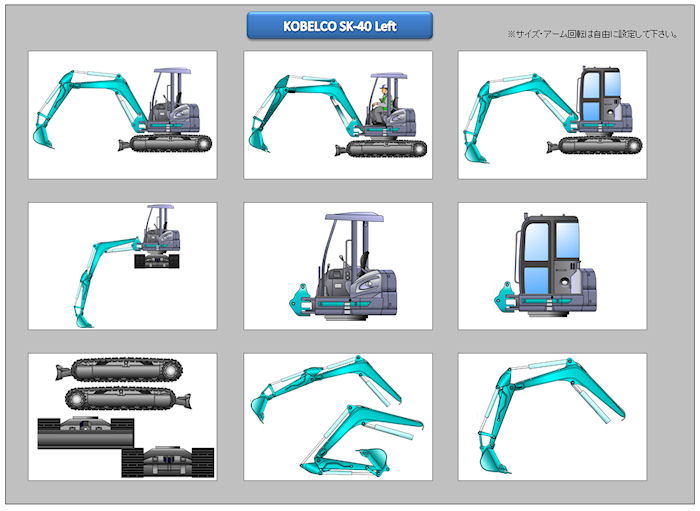Viewport: 700px width, 511px height.
Task: Select front-view excavator with arm lowered thumbnail
Action: click(x=123, y=266)
